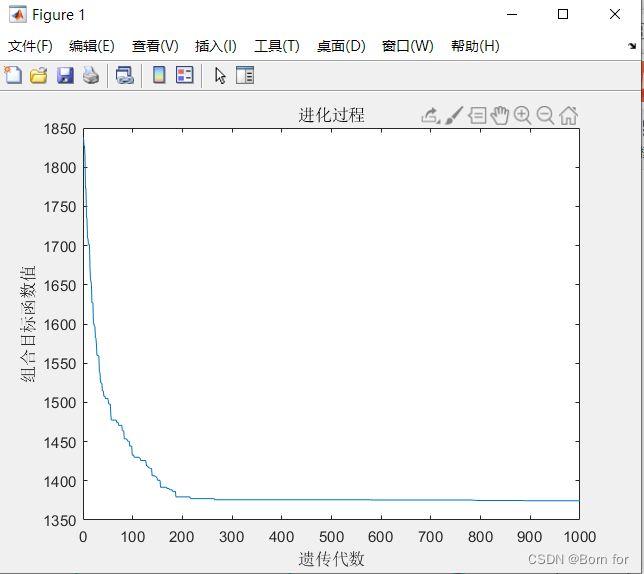644x574 pixels.
Task: Open the 编辑(E) menu
Action: [92, 46]
